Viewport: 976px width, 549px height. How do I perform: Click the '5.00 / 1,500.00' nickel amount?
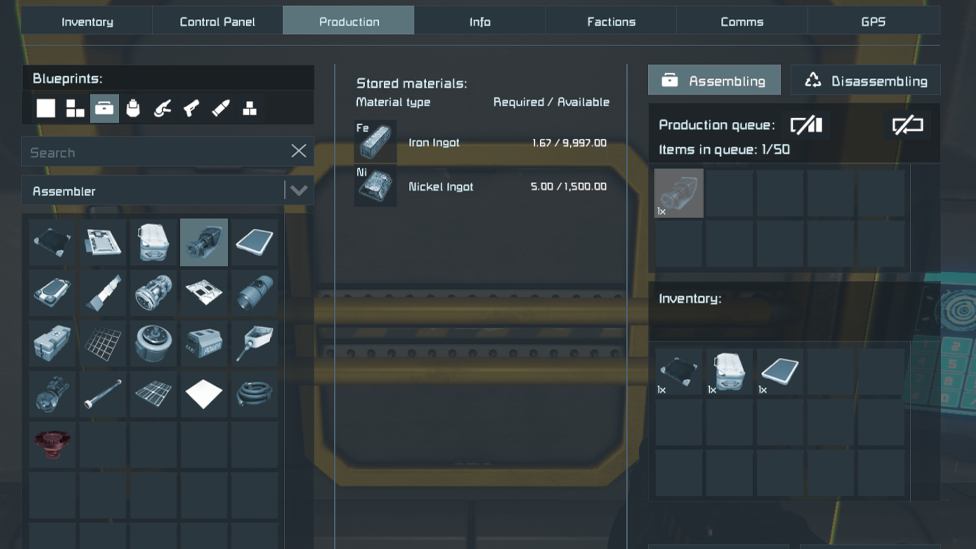pos(568,187)
